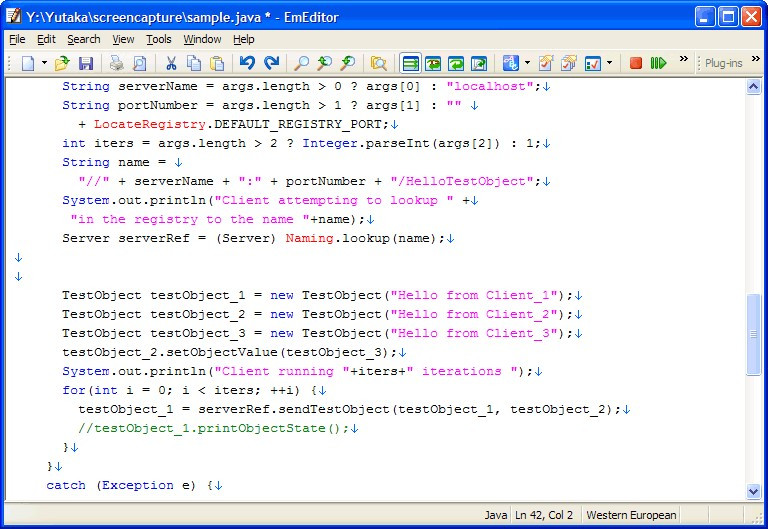Image resolution: width=768 pixels, height=529 pixels.
Task: Click the Copy icon
Action: (x=194, y=63)
